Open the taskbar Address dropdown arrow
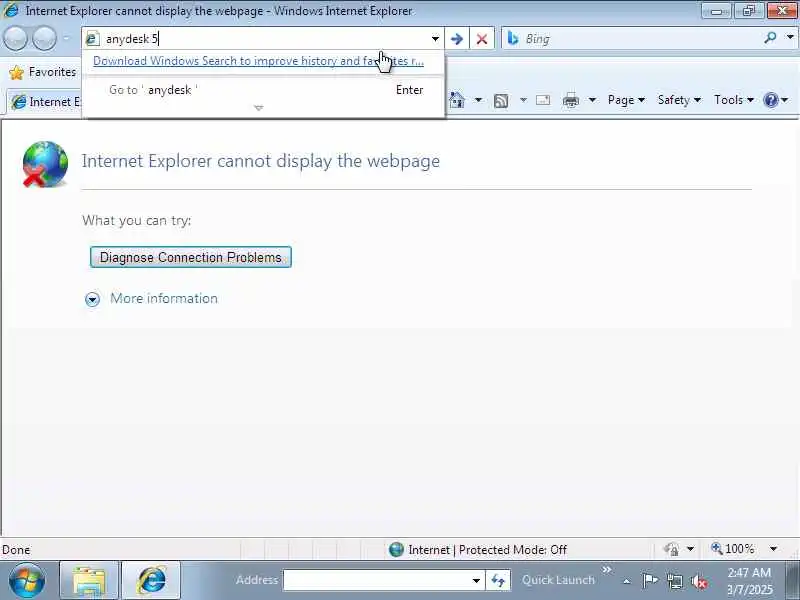Image resolution: width=800 pixels, height=600 pixels. coord(476,580)
